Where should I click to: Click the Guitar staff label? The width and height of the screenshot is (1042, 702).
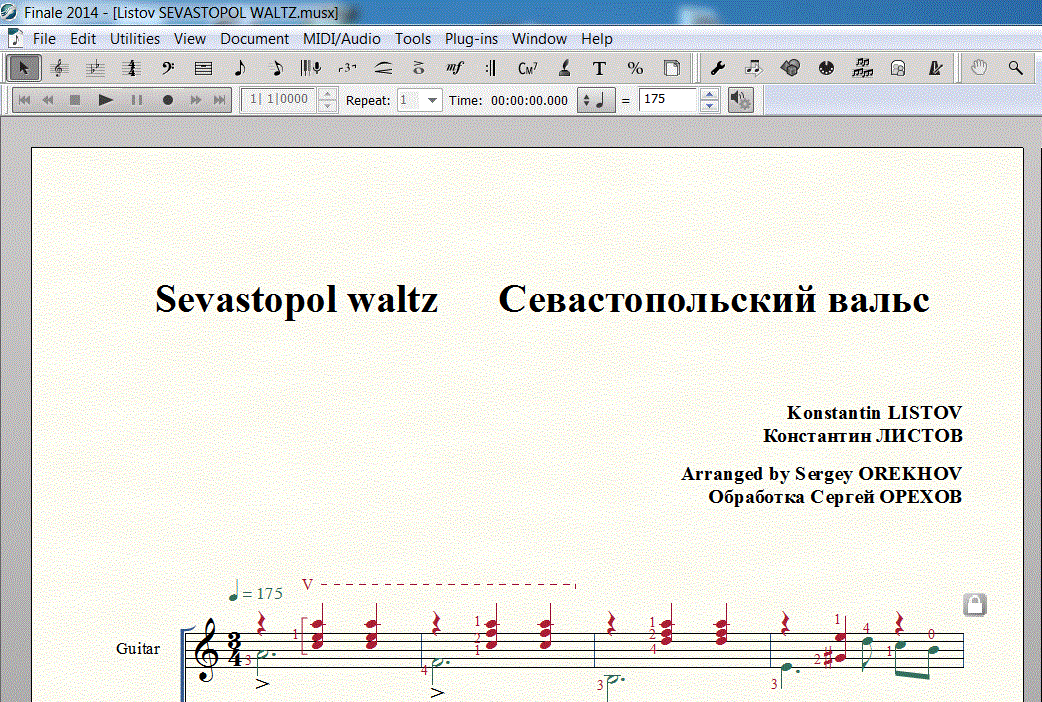pyautogui.click(x=138, y=649)
